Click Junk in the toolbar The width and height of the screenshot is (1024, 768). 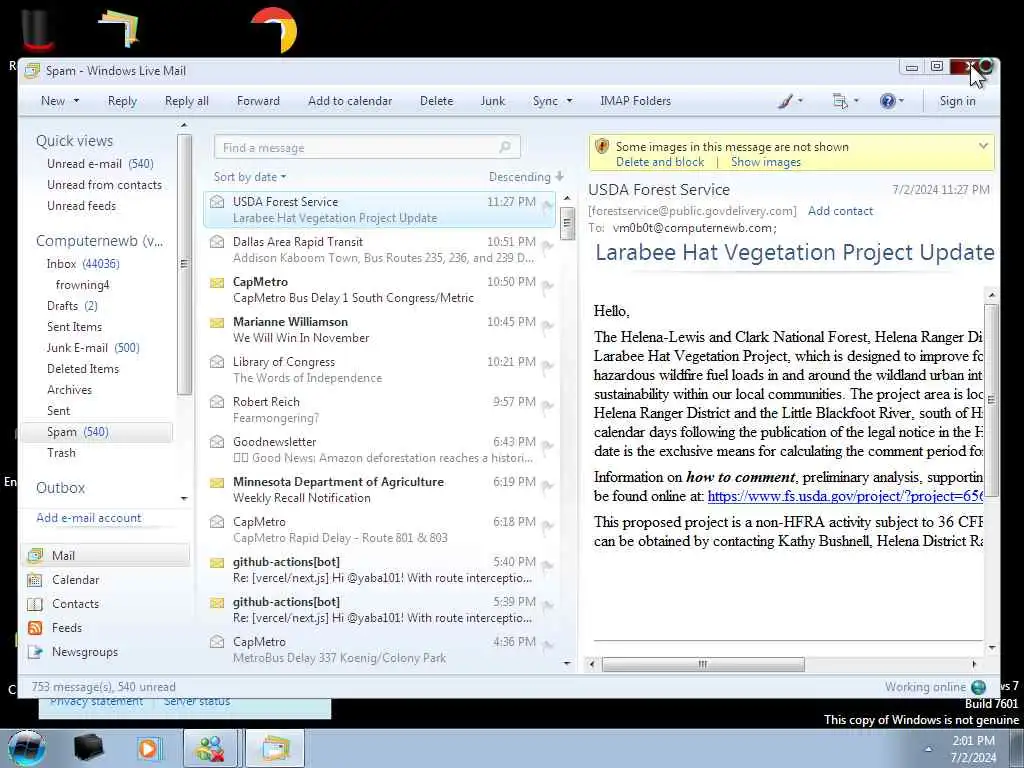click(492, 101)
